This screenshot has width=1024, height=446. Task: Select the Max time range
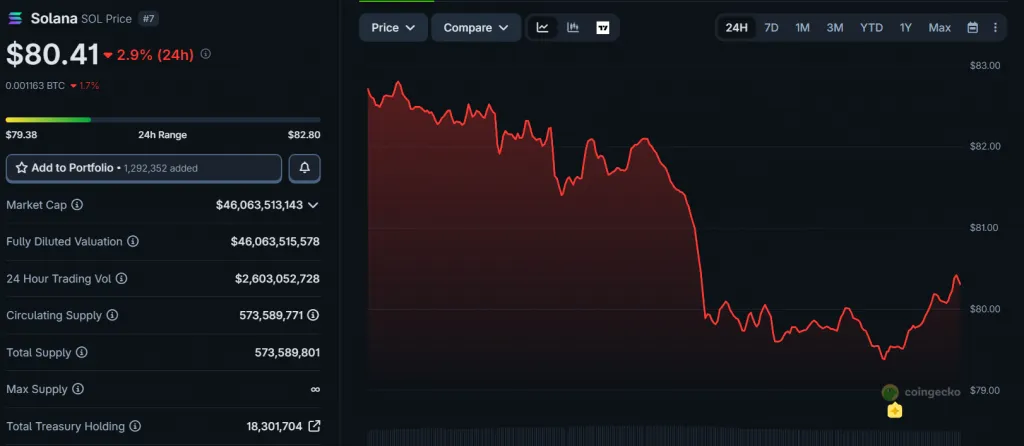click(x=940, y=27)
